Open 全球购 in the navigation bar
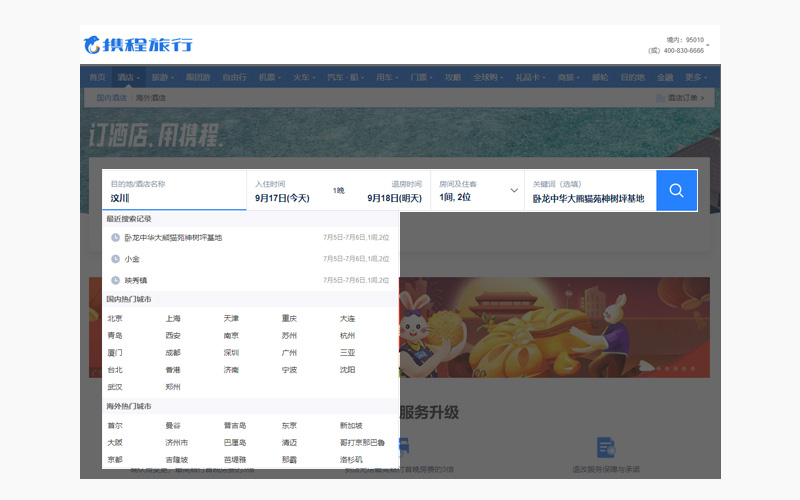The height and width of the screenshot is (500, 800). [x=488, y=77]
